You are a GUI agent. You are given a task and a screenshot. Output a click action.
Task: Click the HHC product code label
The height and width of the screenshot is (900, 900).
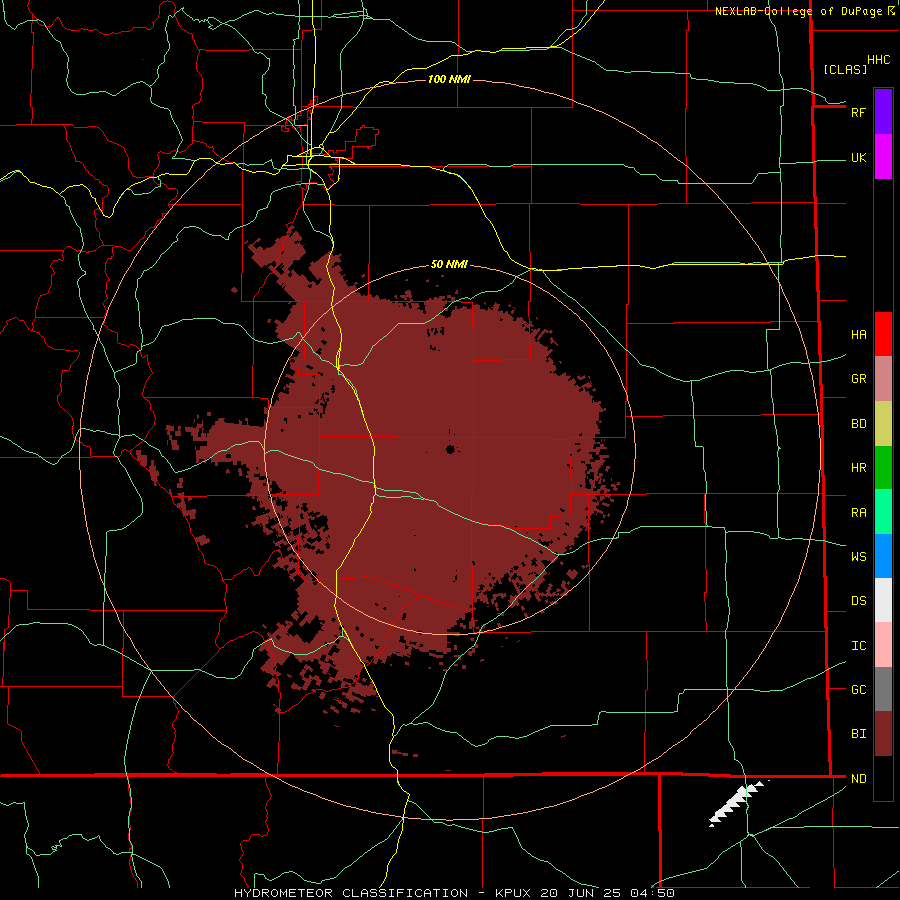point(878,60)
